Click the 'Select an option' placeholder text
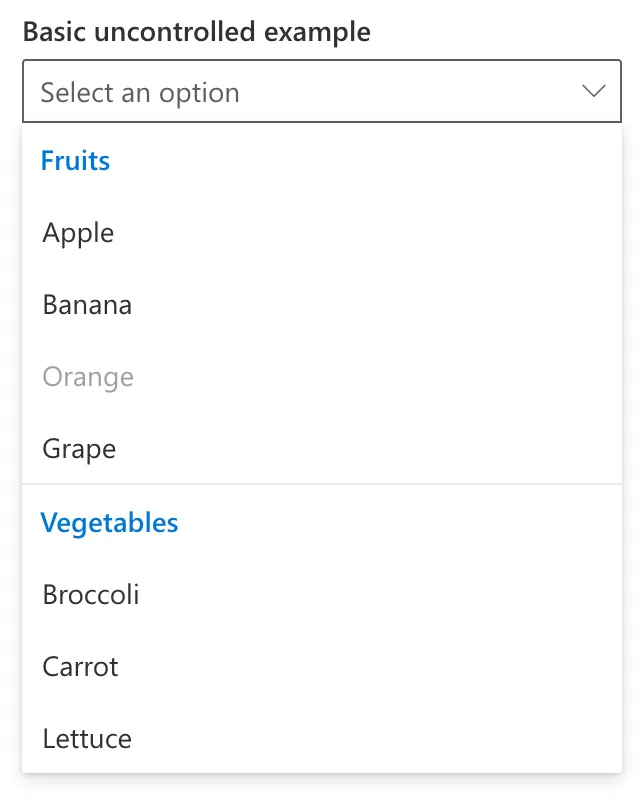This screenshot has width=644, height=800. tap(140, 93)
